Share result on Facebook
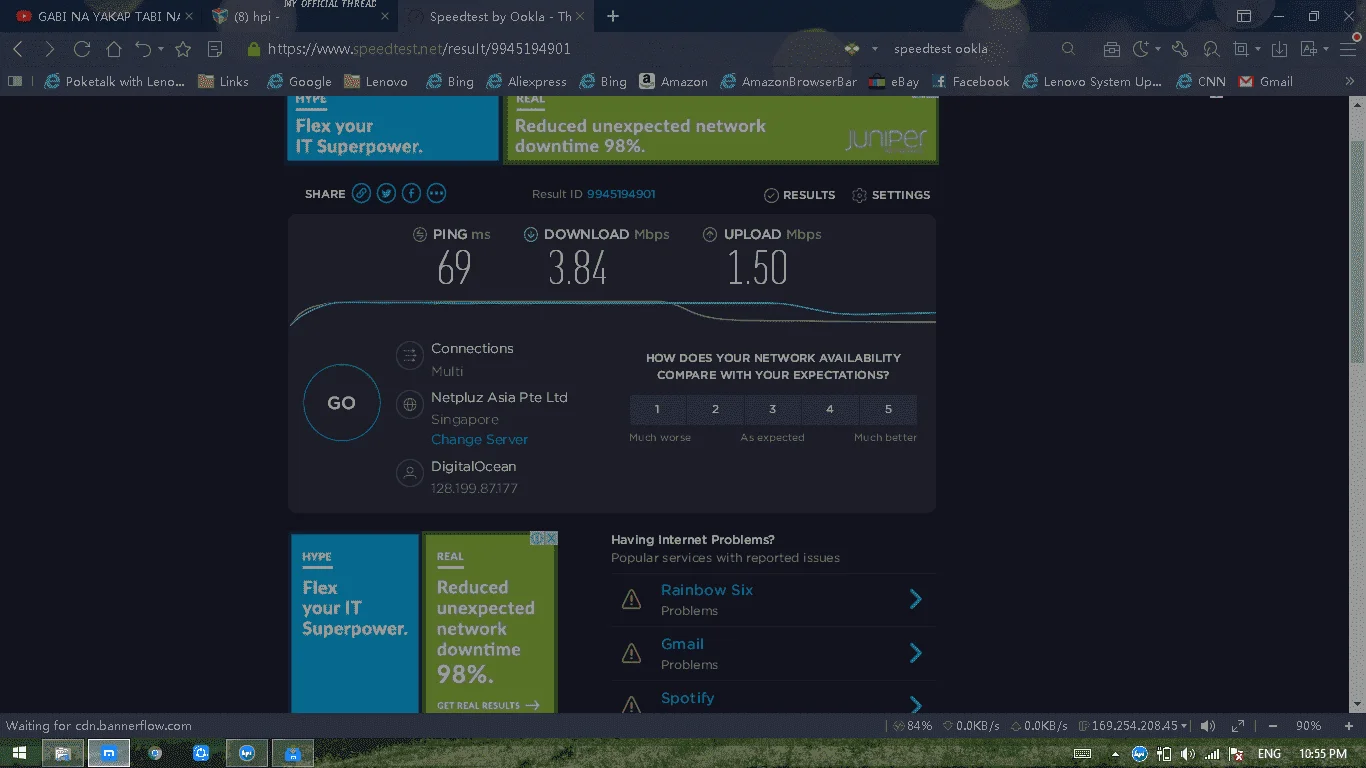Viewport: 1366px width, 768px height. click(x=411, y=194)
